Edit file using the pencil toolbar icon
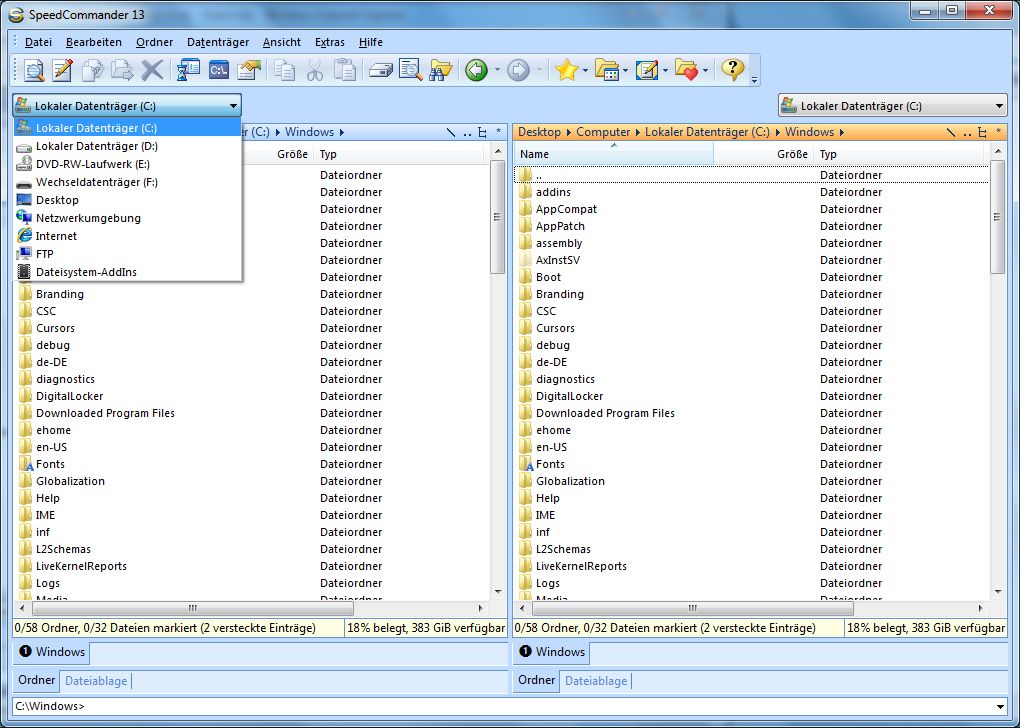1020x728 pixels. 61,70
